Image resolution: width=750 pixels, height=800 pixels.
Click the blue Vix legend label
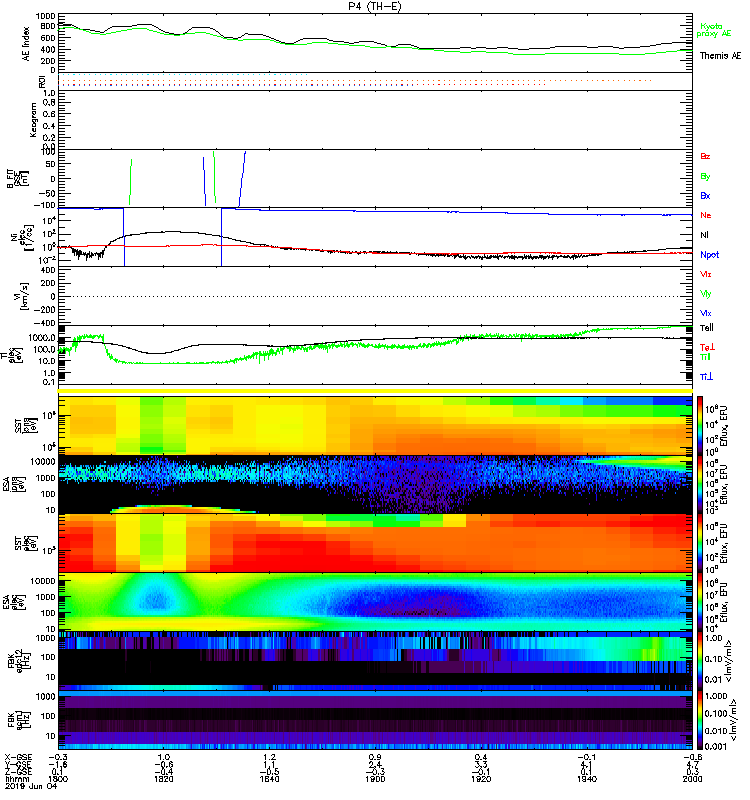click(706, 313)
